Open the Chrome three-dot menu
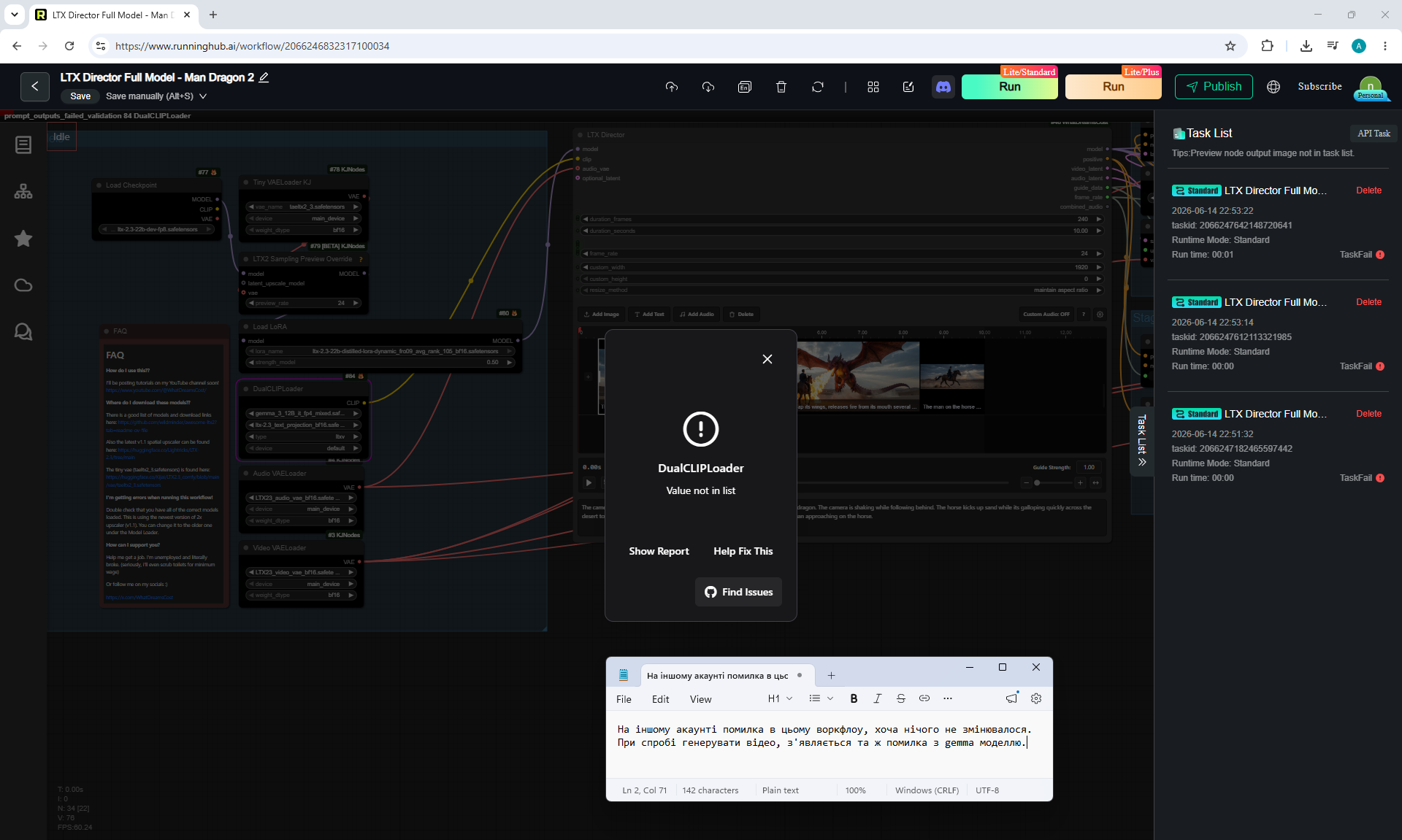 (1385, 46)
